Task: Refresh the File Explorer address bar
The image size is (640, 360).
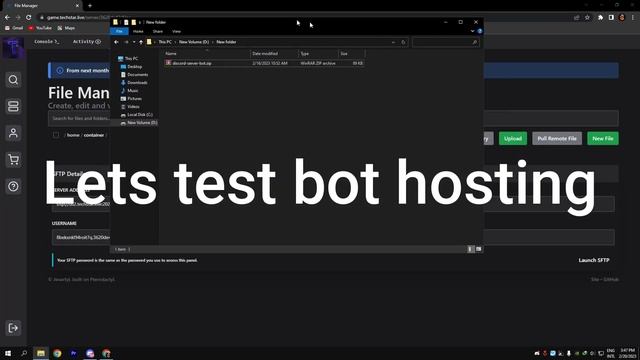Action: (403, 42)
